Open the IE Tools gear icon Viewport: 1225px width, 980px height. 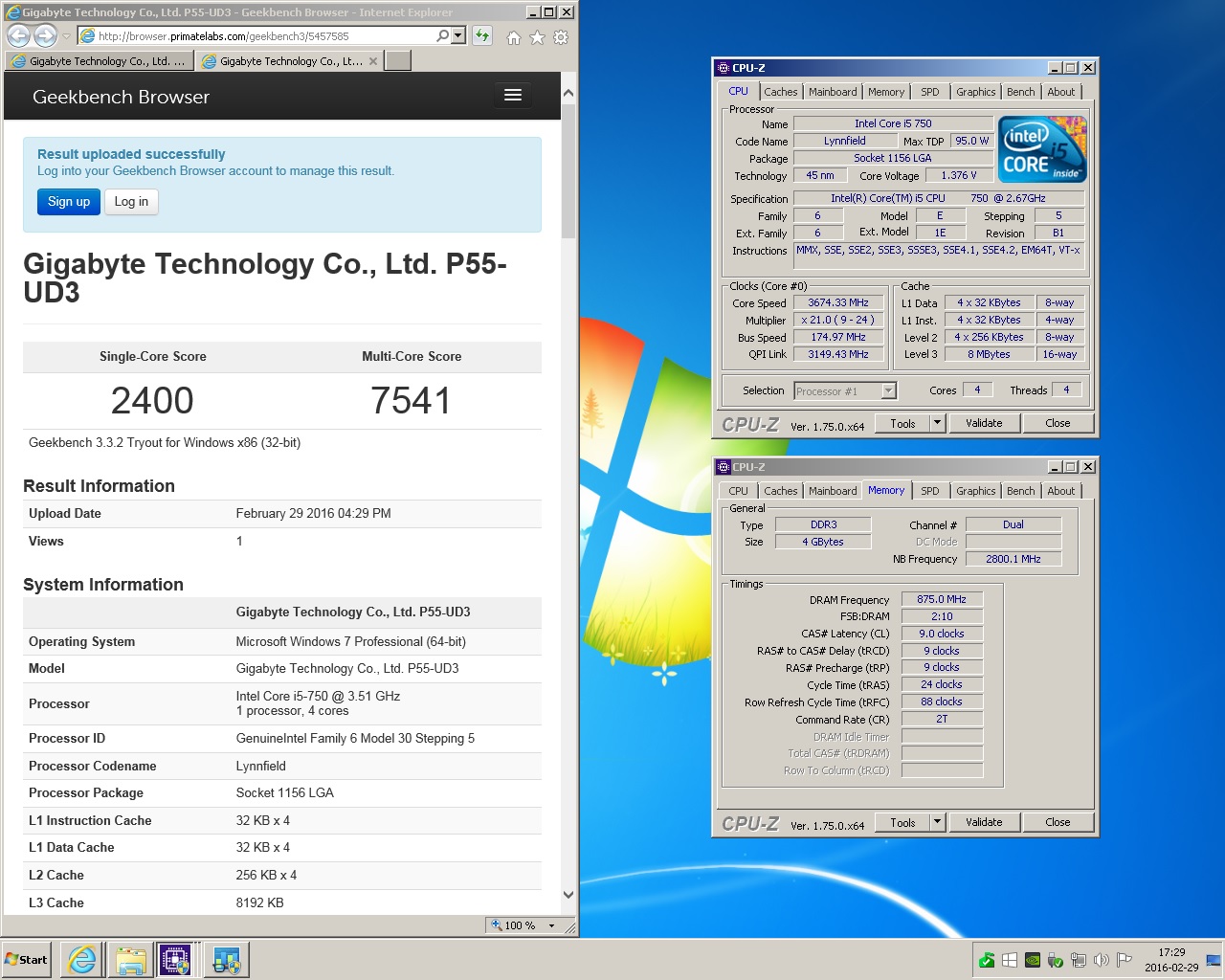pos(561,37)
